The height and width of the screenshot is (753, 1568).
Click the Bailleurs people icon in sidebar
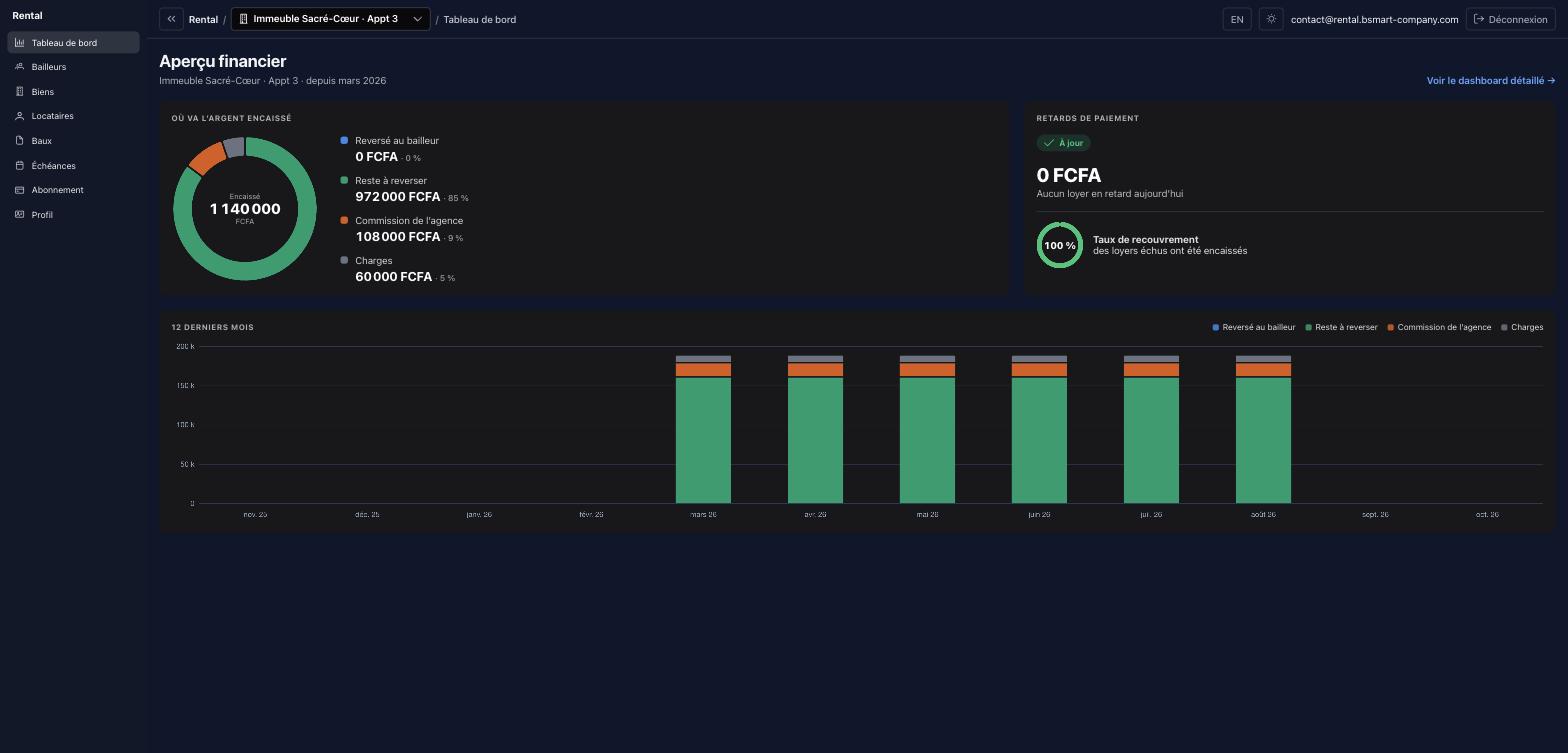[x=19, y=67]
